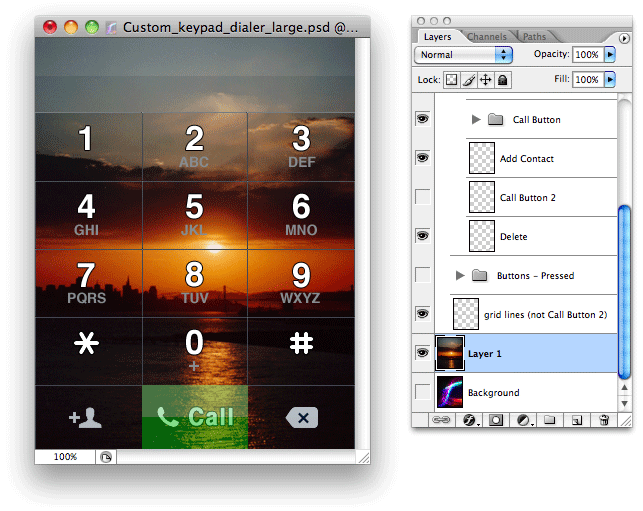Click the lock all padlock icon
Screen dimensions: 643x511
point(503,80)
